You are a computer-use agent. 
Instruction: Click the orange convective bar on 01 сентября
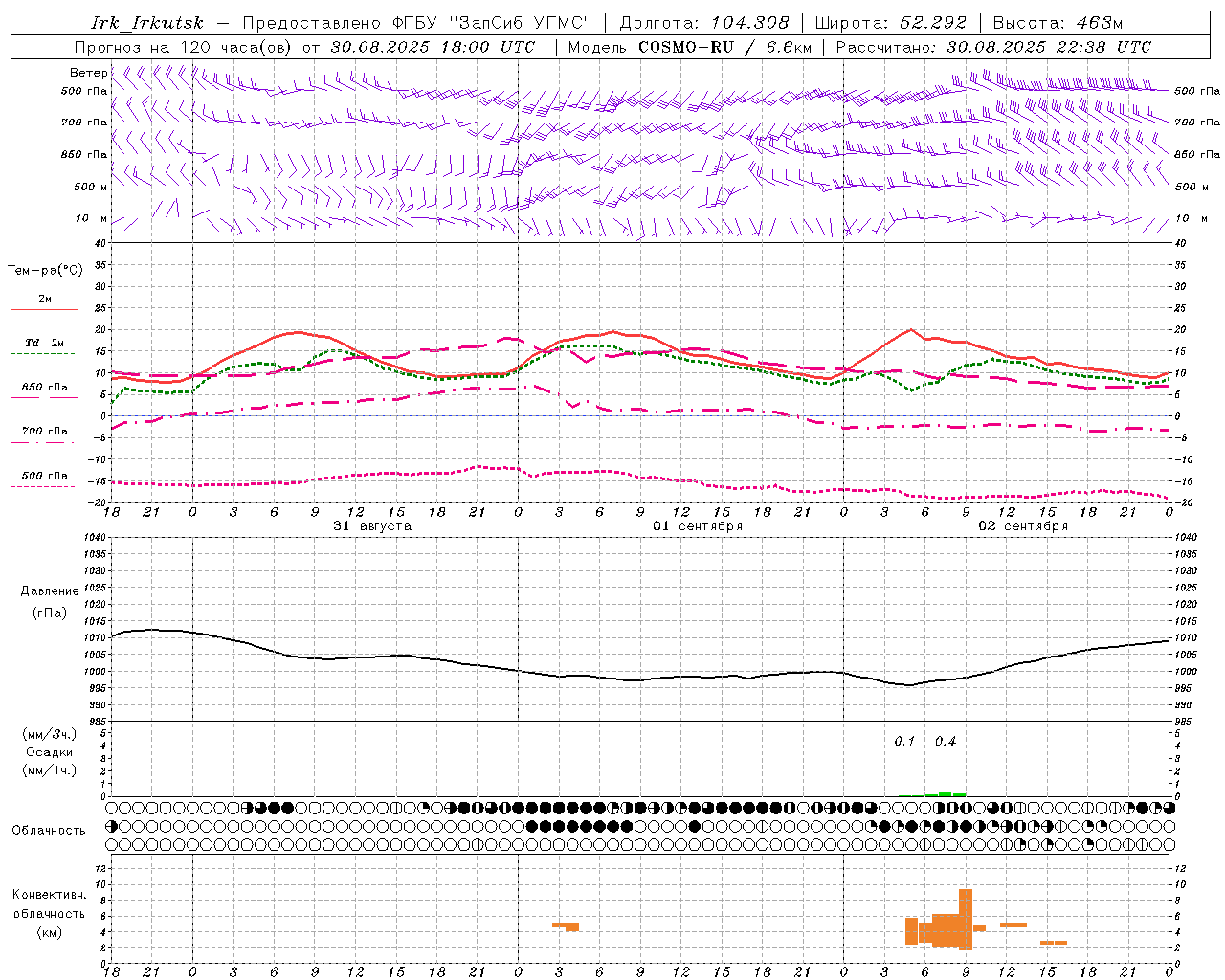566,925
